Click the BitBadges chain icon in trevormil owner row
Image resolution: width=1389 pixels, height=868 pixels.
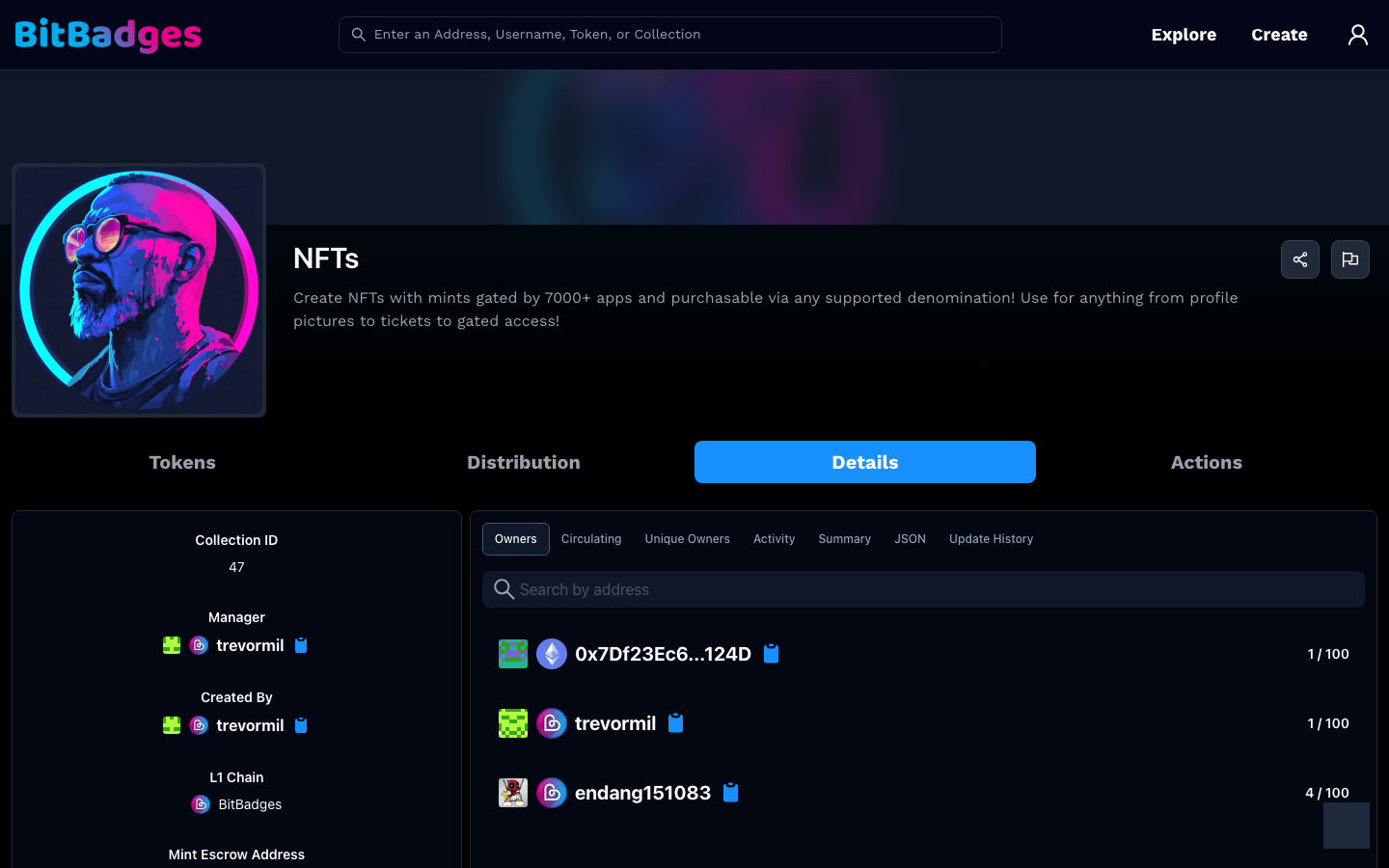[x=552, y=723]
